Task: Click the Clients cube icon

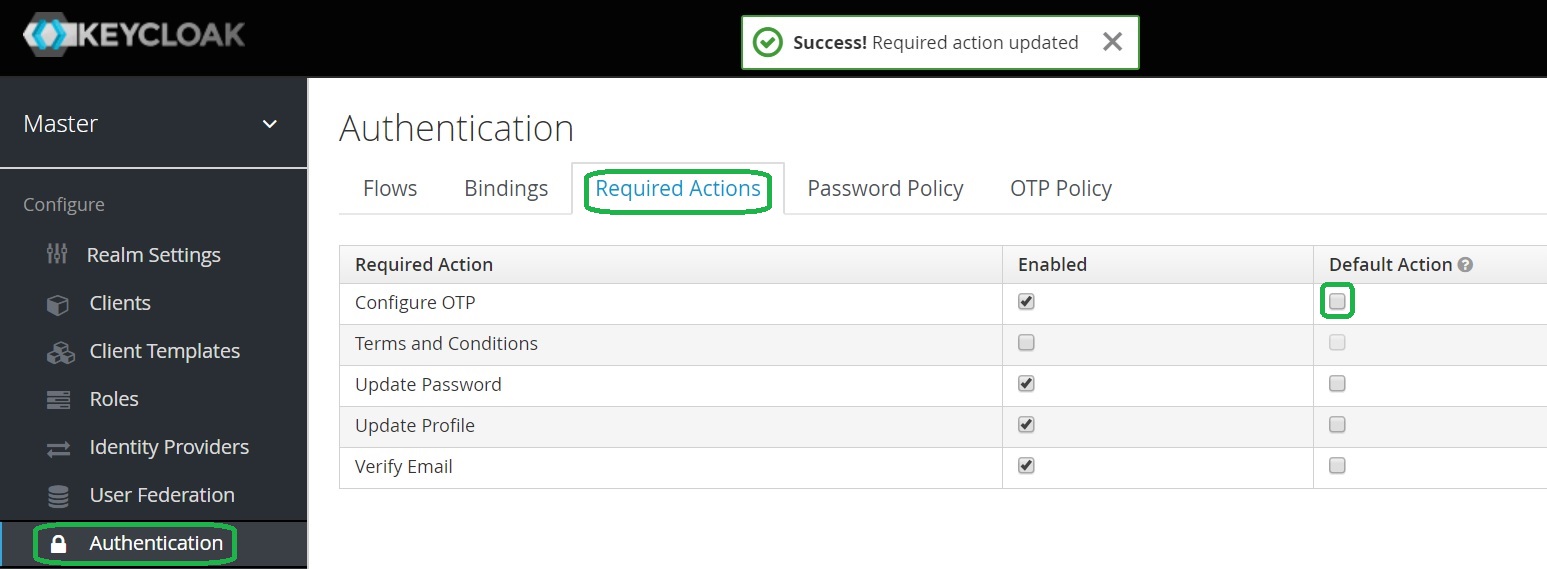Action: click(x=58, y=304)
